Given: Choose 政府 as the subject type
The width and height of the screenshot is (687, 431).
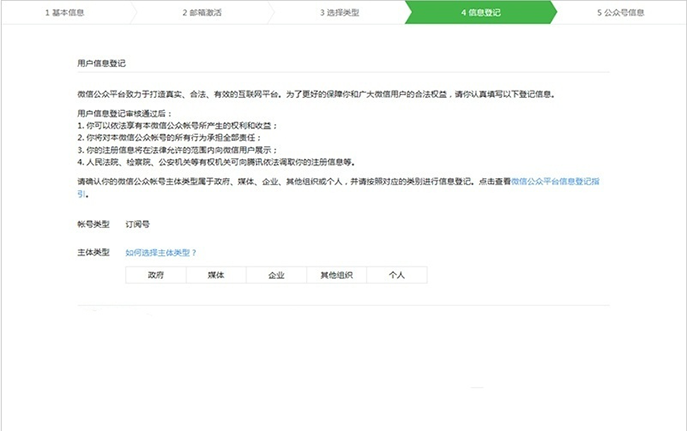Looking at the screenshot, I should coord(155,274).
